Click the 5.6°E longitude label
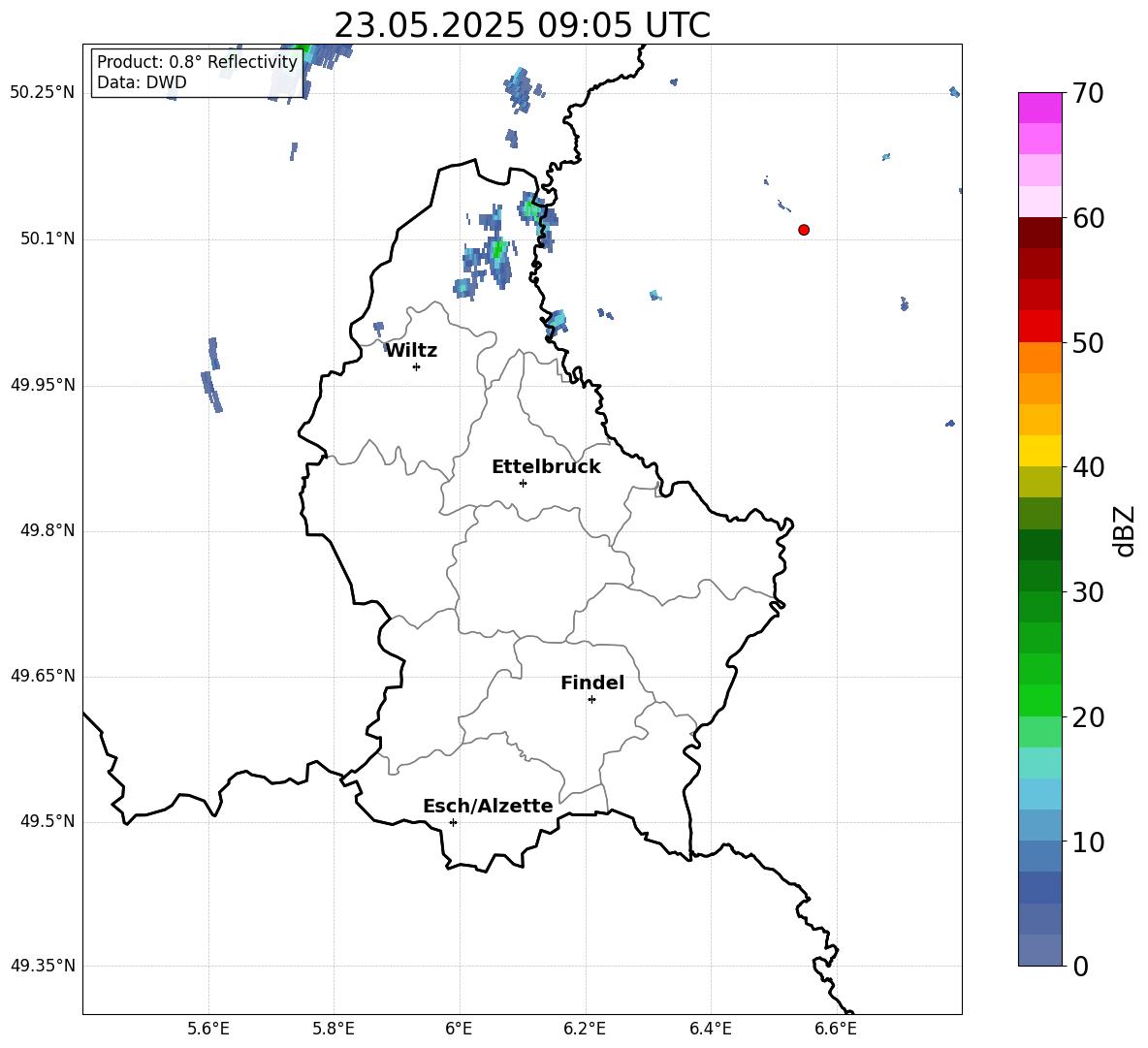This screenshot has height=1048, width=1148. (x=208, y=1029)
